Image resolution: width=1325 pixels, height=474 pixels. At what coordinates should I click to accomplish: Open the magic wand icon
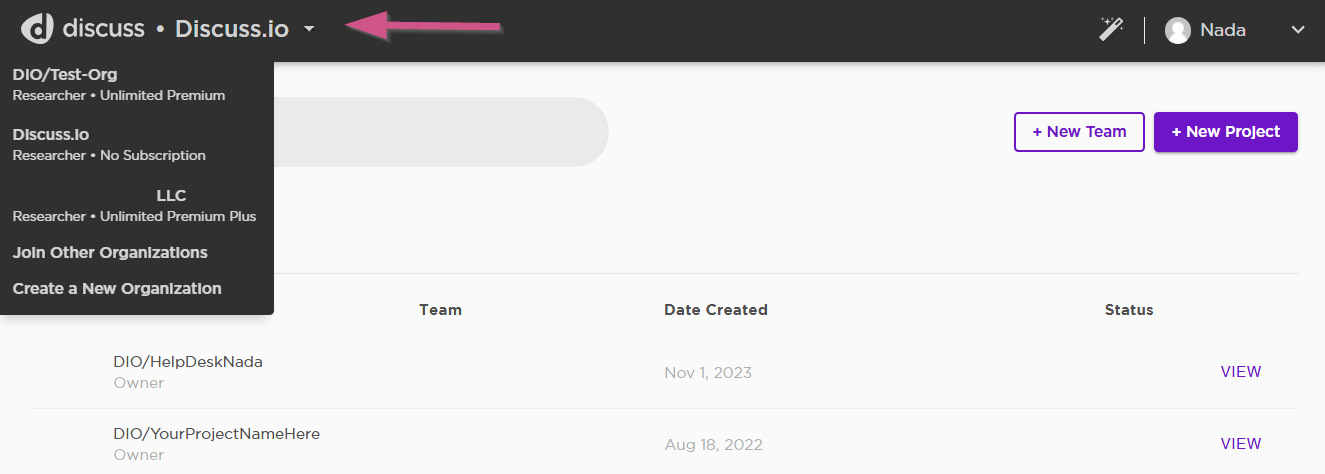point(1111,29)
